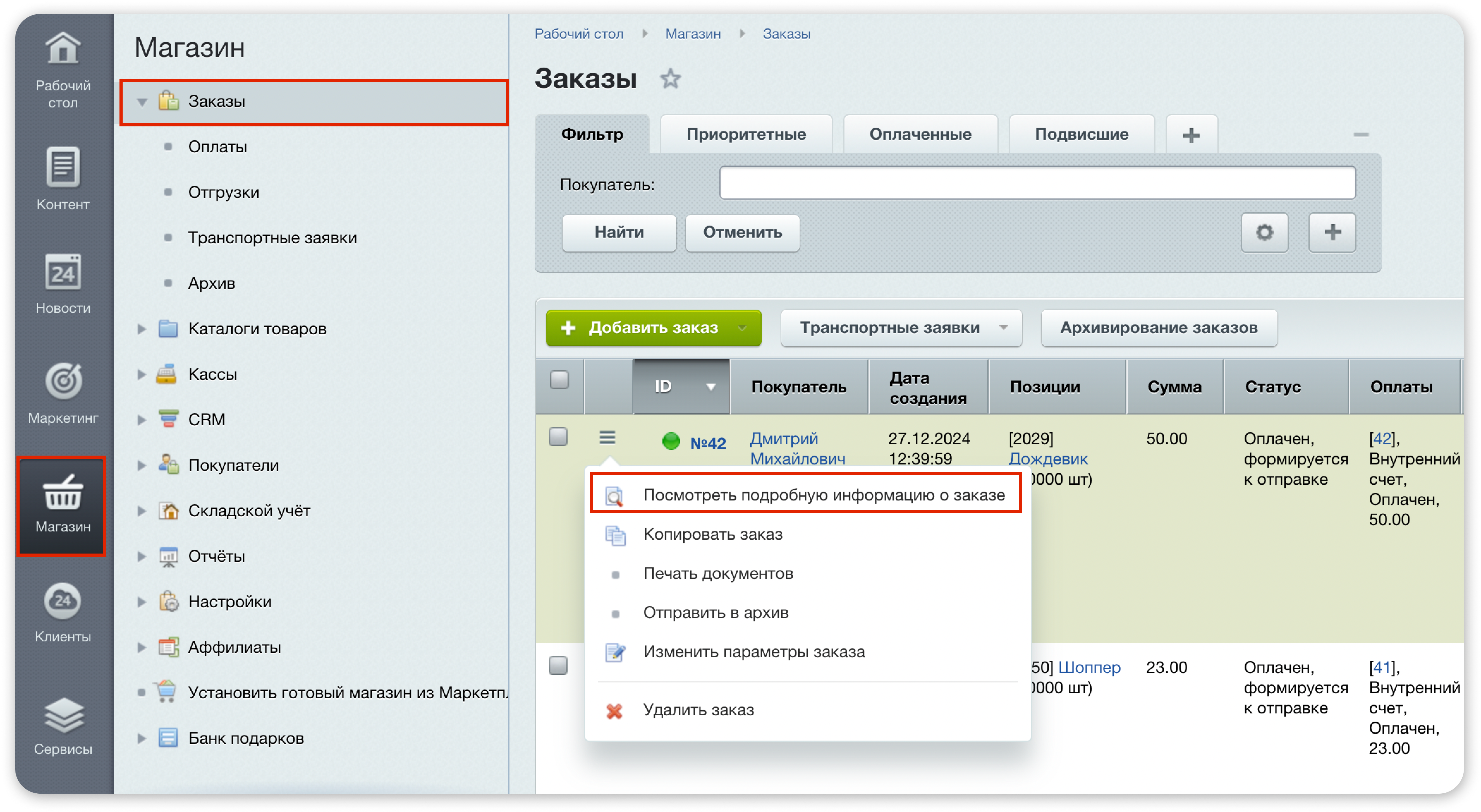Expand the Каталоги товаров node

point(141,329)
